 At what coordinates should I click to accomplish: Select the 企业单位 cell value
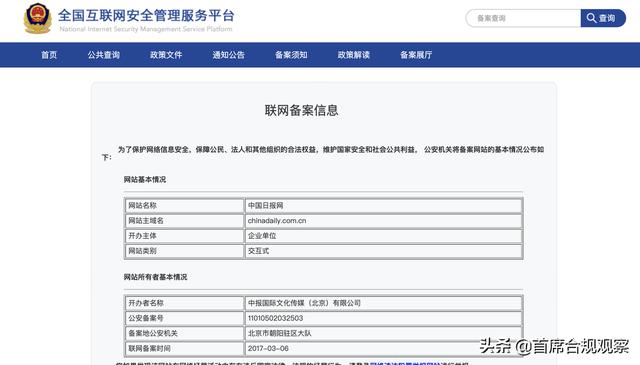click(x=383, y=236)
